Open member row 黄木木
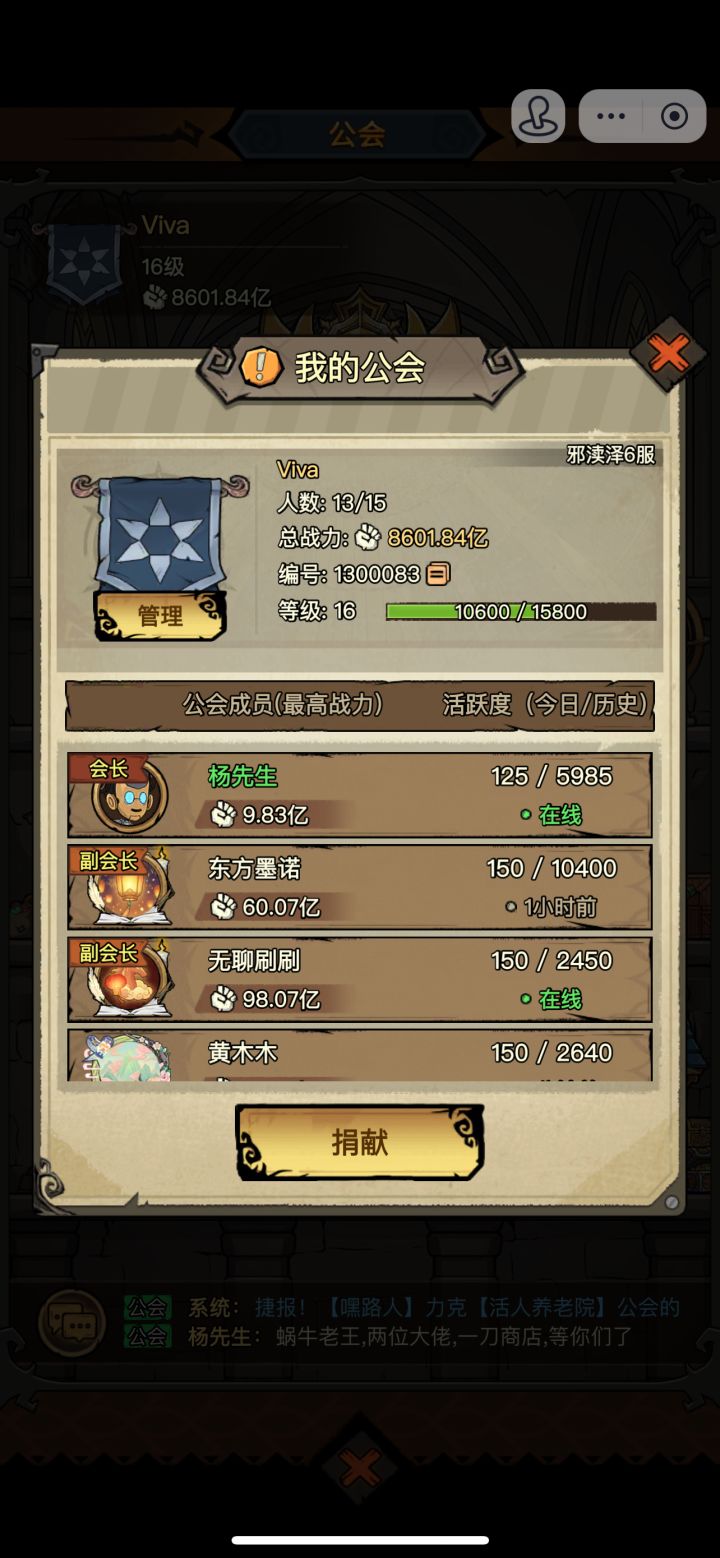This screenshot has height=1558, width=720. click(360, 1055)
